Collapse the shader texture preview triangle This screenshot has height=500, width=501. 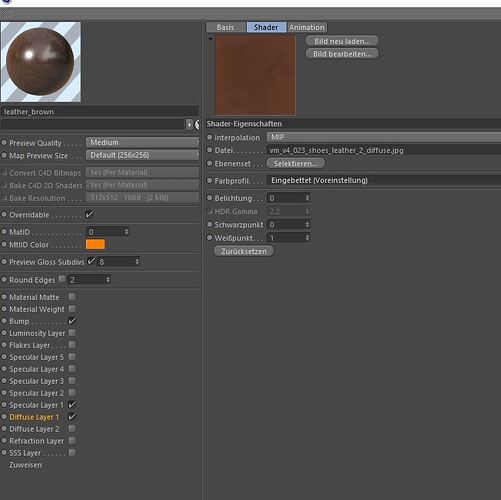click(x=210, y=39)
